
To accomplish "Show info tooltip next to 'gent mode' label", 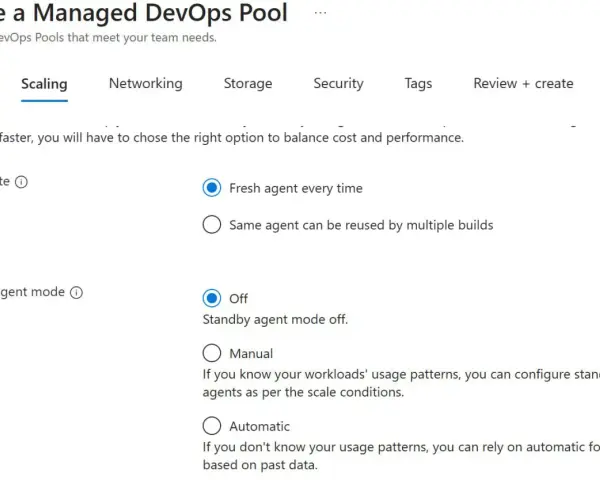I will pyautogui.click(x=77, y=292).
